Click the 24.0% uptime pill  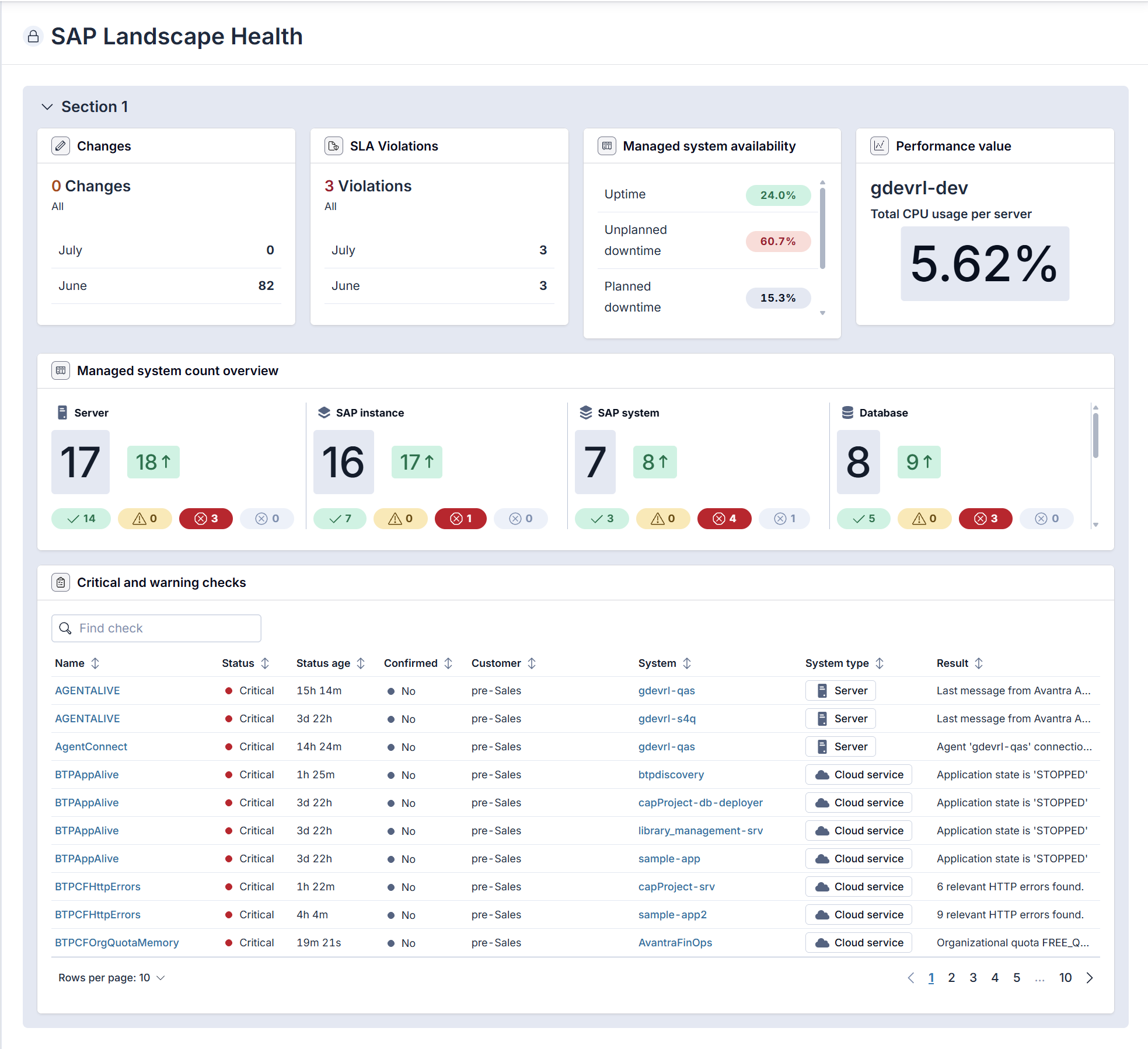[778, 195]
